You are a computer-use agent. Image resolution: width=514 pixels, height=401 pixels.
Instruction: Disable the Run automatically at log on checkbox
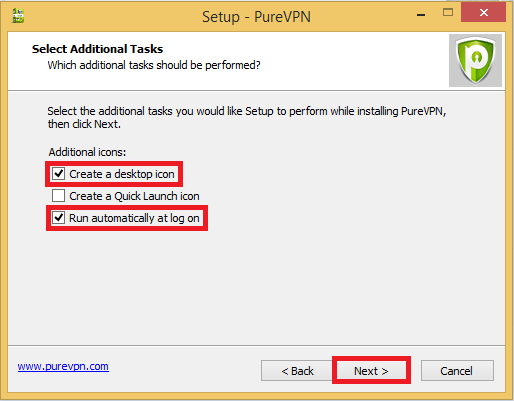(58, 218)
